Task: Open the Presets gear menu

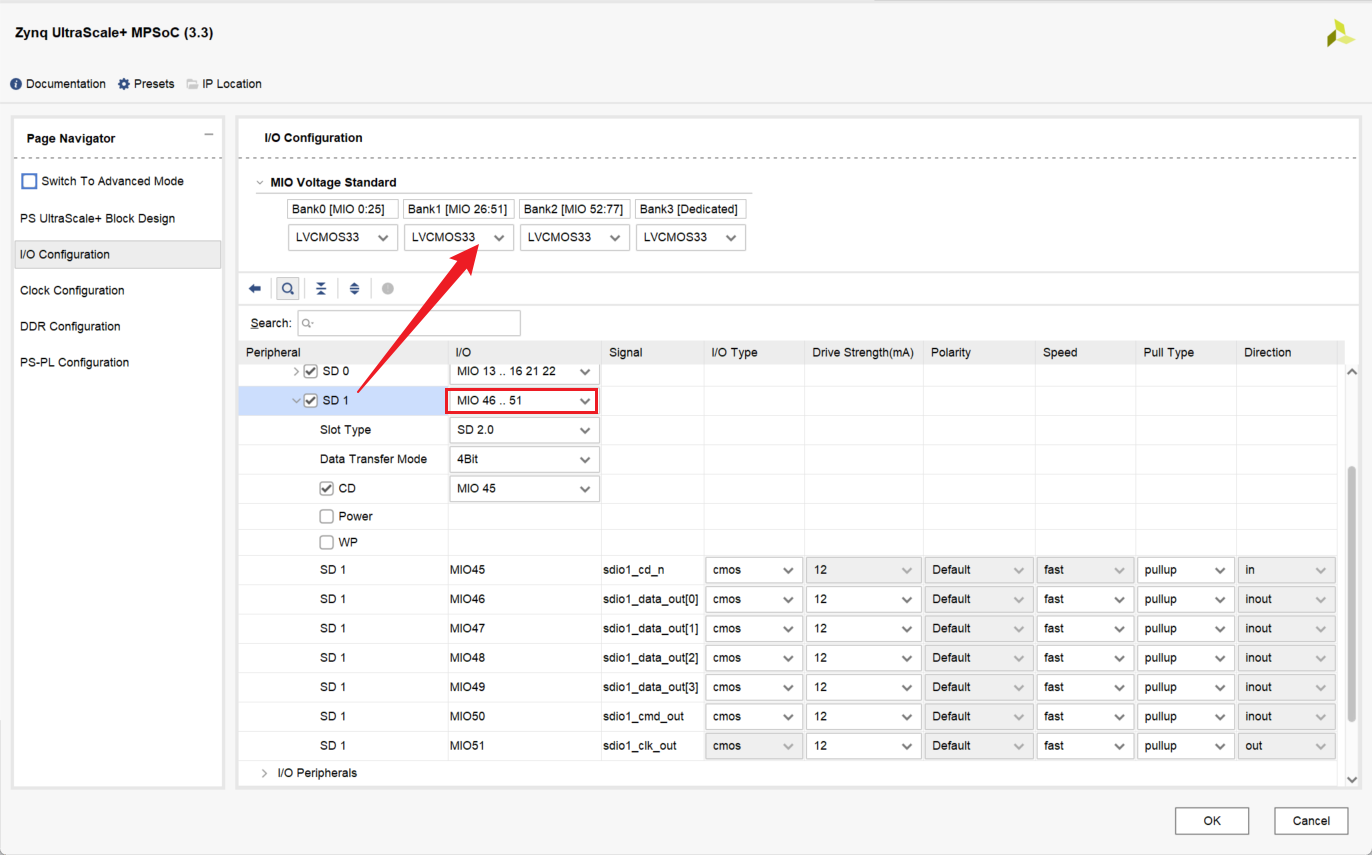Action: [124, 84]
